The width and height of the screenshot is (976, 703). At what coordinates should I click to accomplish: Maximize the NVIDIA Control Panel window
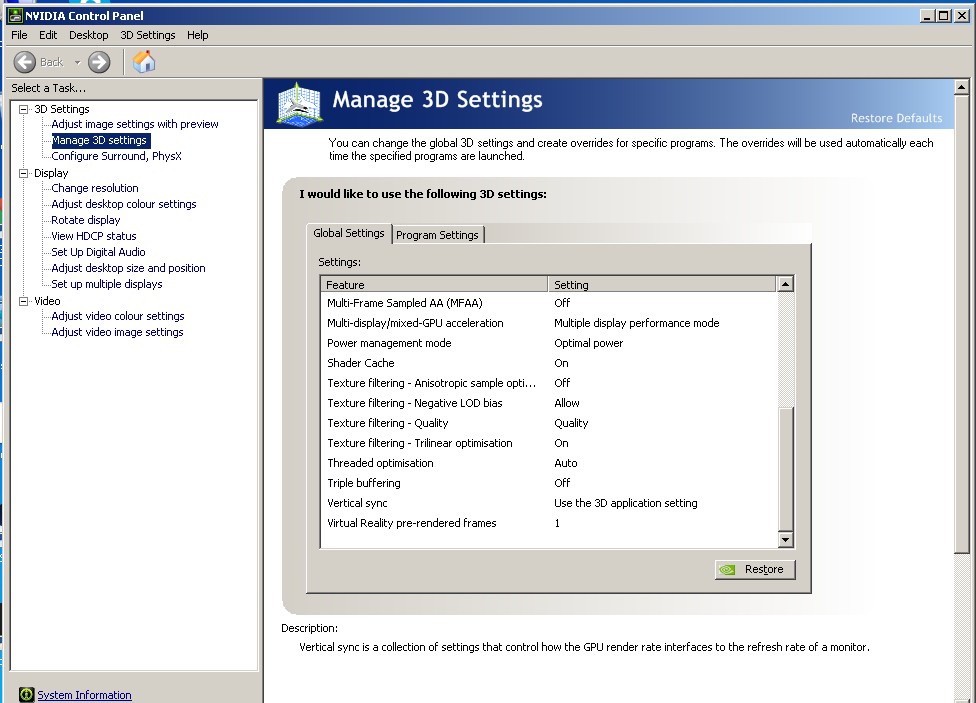(944, 16)
